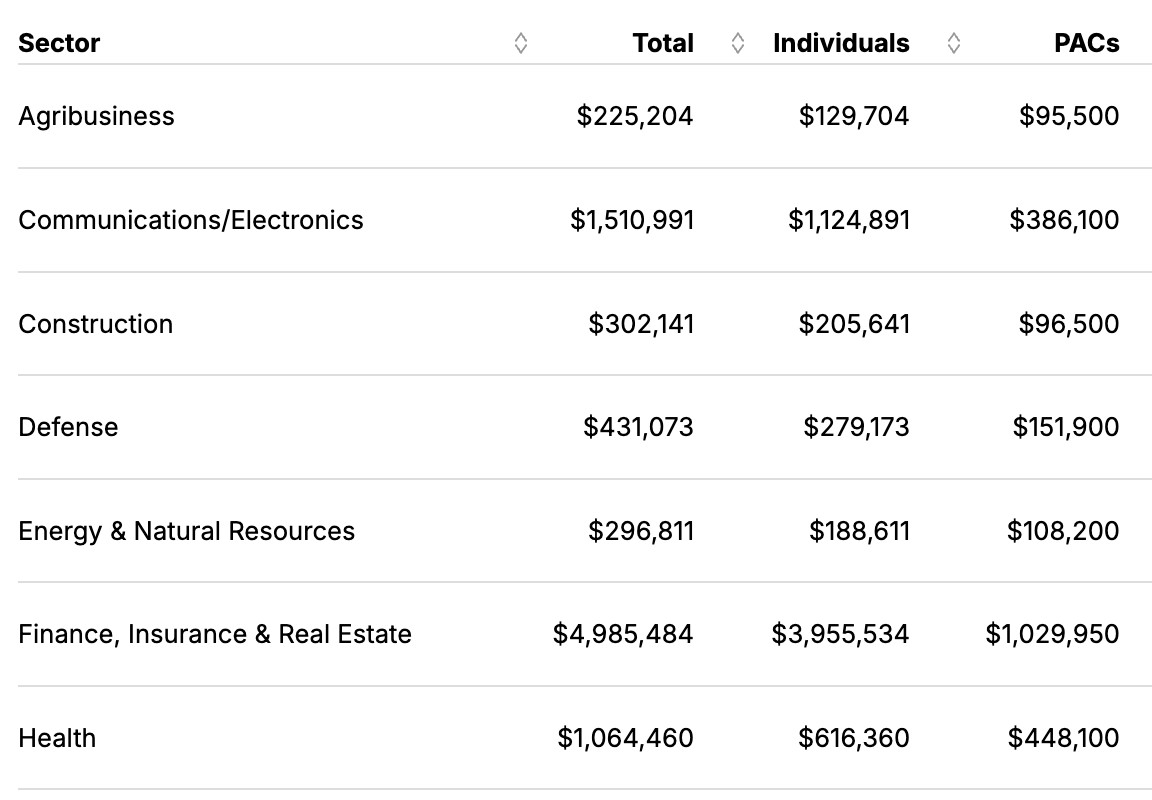Select the Construction row label
1152x800 pixels.
click(96, 324)
